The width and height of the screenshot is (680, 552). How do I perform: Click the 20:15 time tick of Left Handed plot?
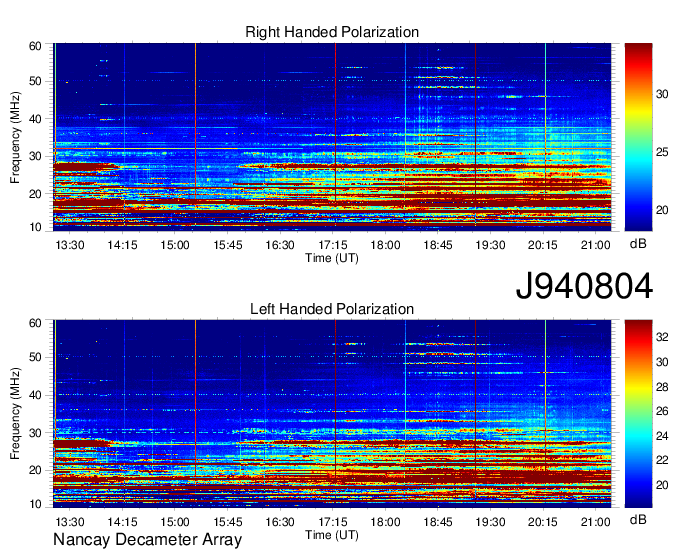(543, 522)
